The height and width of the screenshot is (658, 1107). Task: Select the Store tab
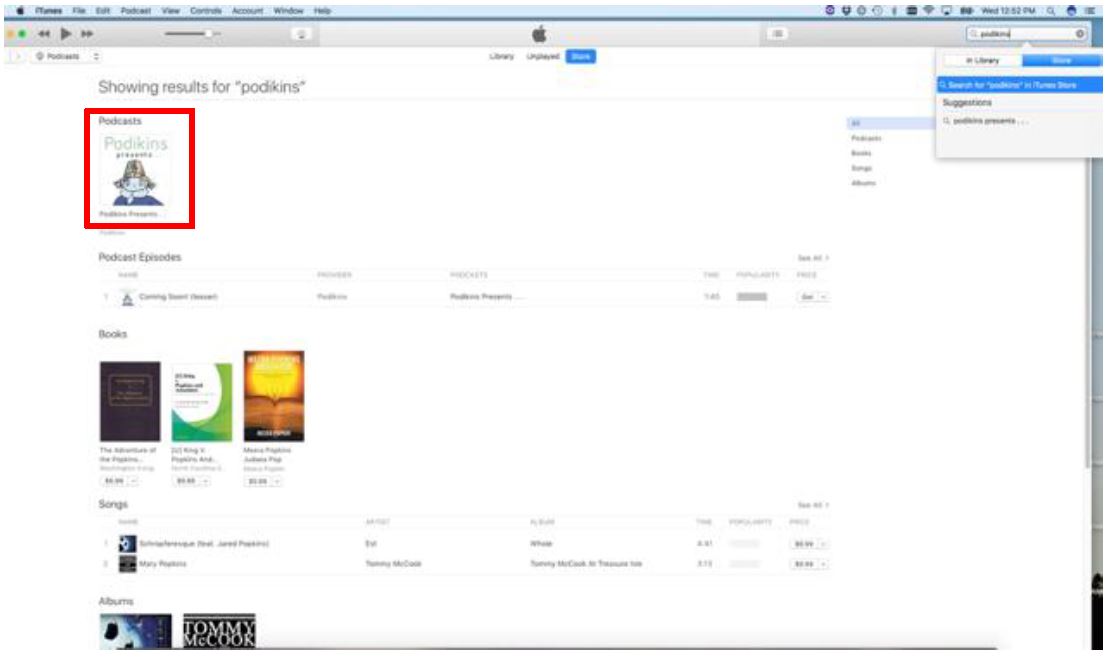(x=580, y=56)
